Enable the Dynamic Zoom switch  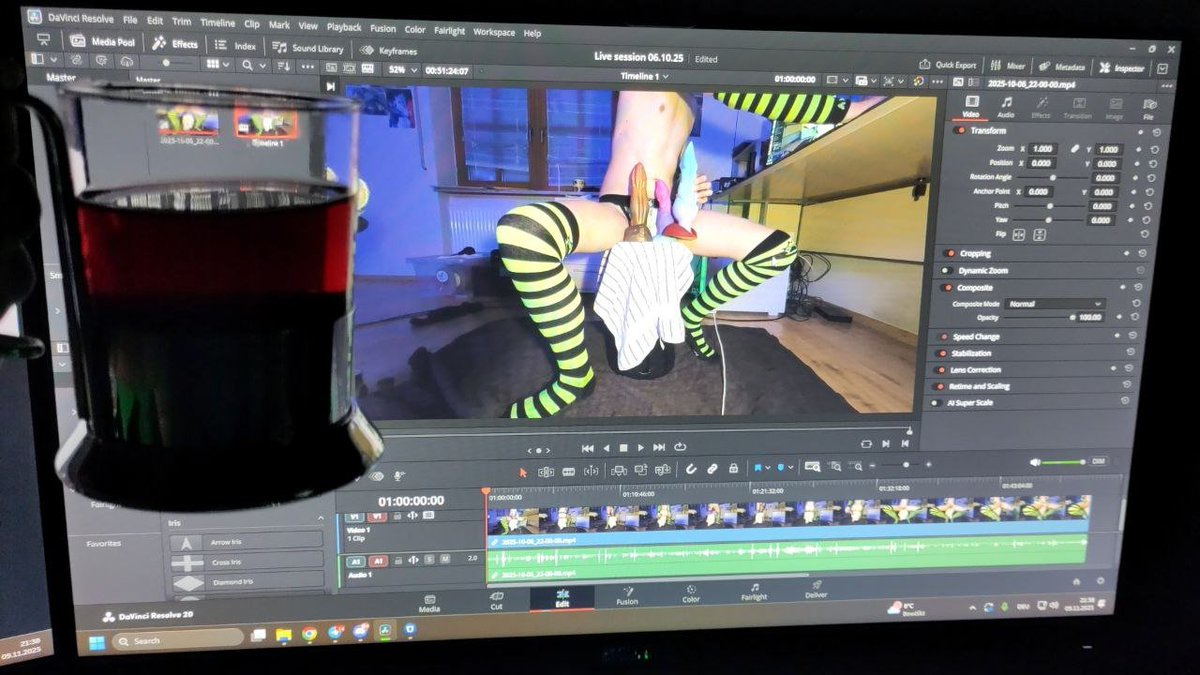pos(948,270)
